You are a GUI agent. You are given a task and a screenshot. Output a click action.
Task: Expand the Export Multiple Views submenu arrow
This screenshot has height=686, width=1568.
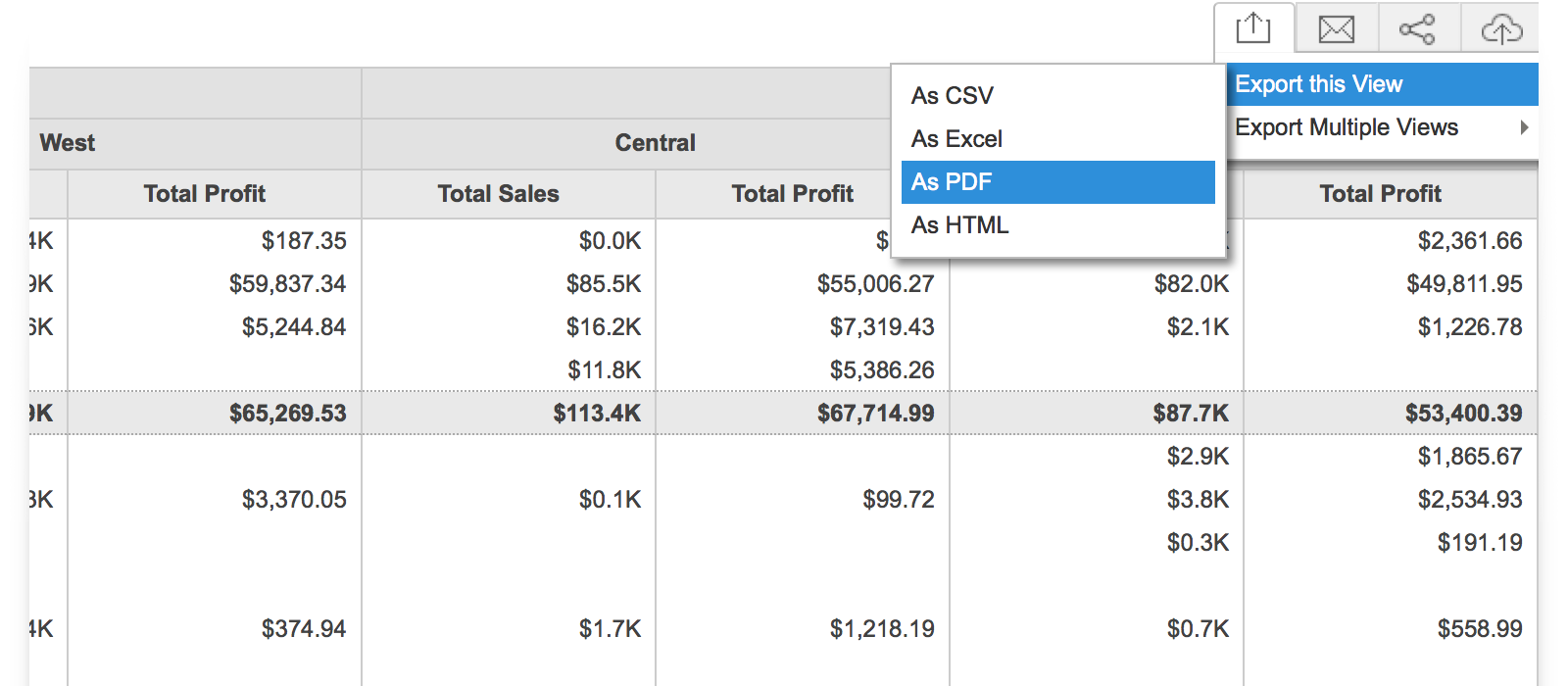click(x=1524, y=127)
